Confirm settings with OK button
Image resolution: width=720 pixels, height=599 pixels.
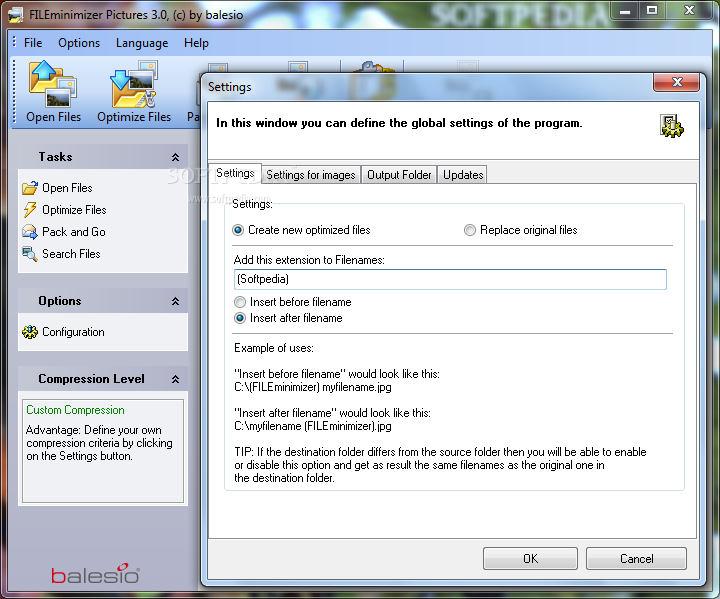pyautogui.click(x=530, y=559)
